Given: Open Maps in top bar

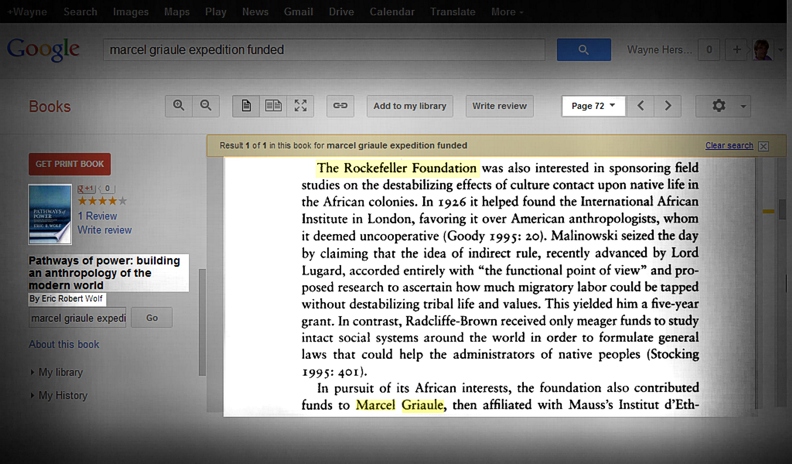Looking at the screenshot, I should point(177,12).
